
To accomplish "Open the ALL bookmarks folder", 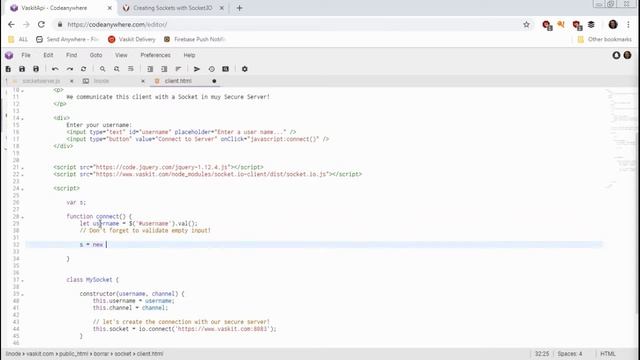I will click(18, 39).
